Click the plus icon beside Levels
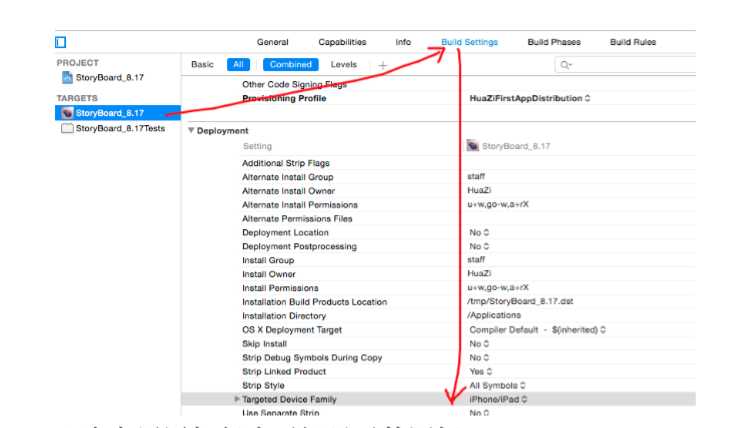The height and width of the screenshot is (428, 748). coord(383,65)
